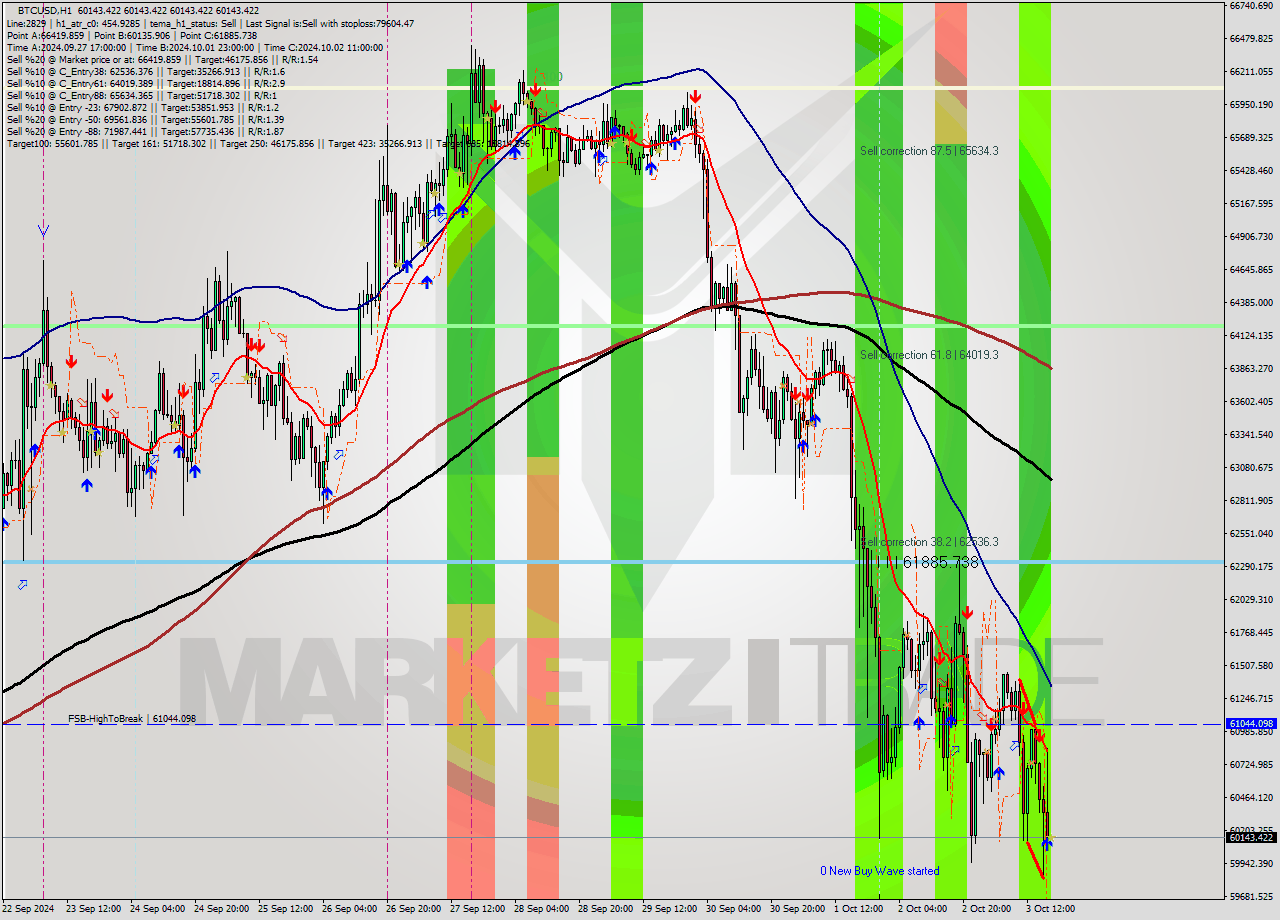Click the 64385.000 price axis label
The height and width of the screenshot is (920, 1280).
[x=1251, y=302]
